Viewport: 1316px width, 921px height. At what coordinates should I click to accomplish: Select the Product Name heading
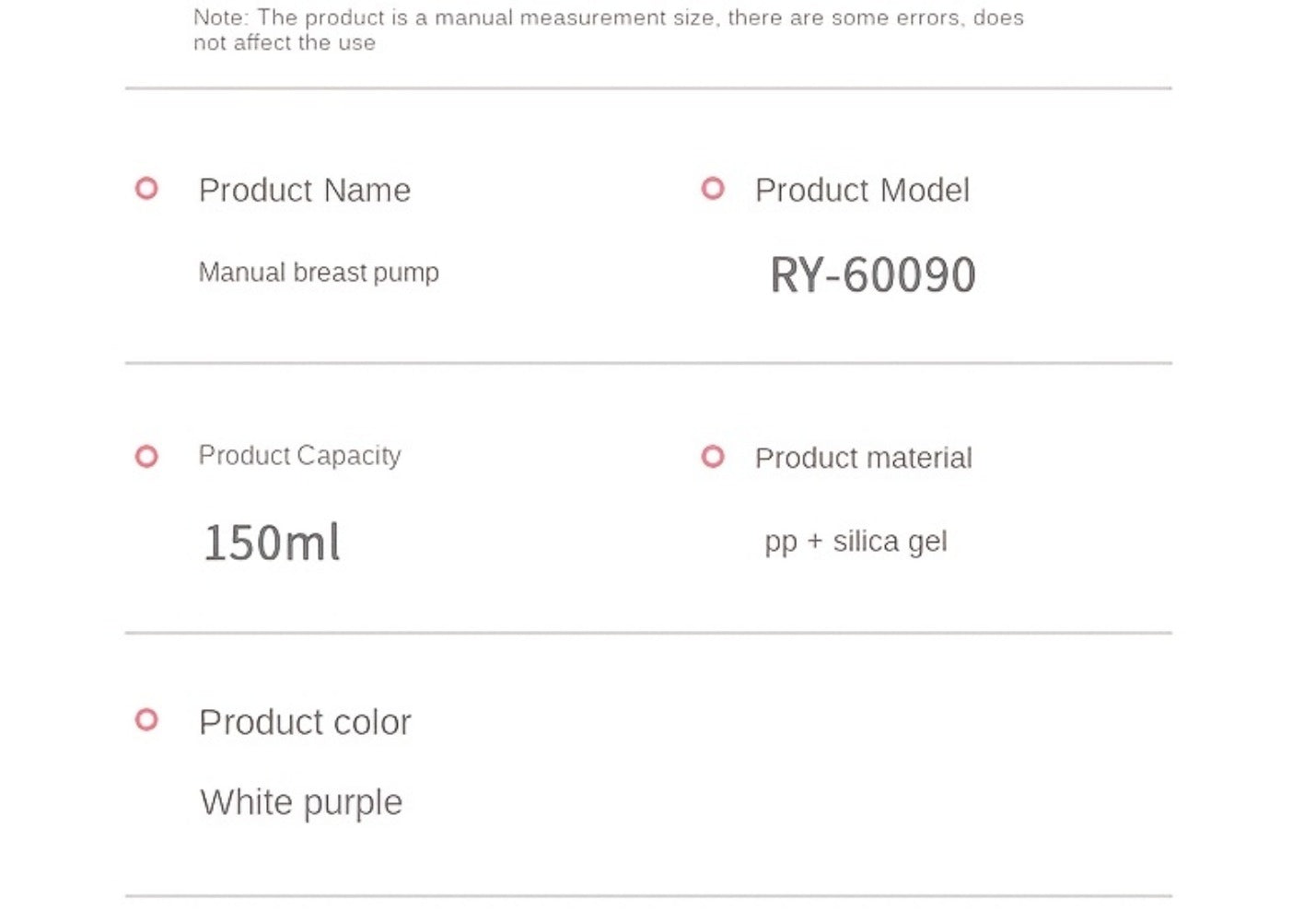tap(305, 191)
